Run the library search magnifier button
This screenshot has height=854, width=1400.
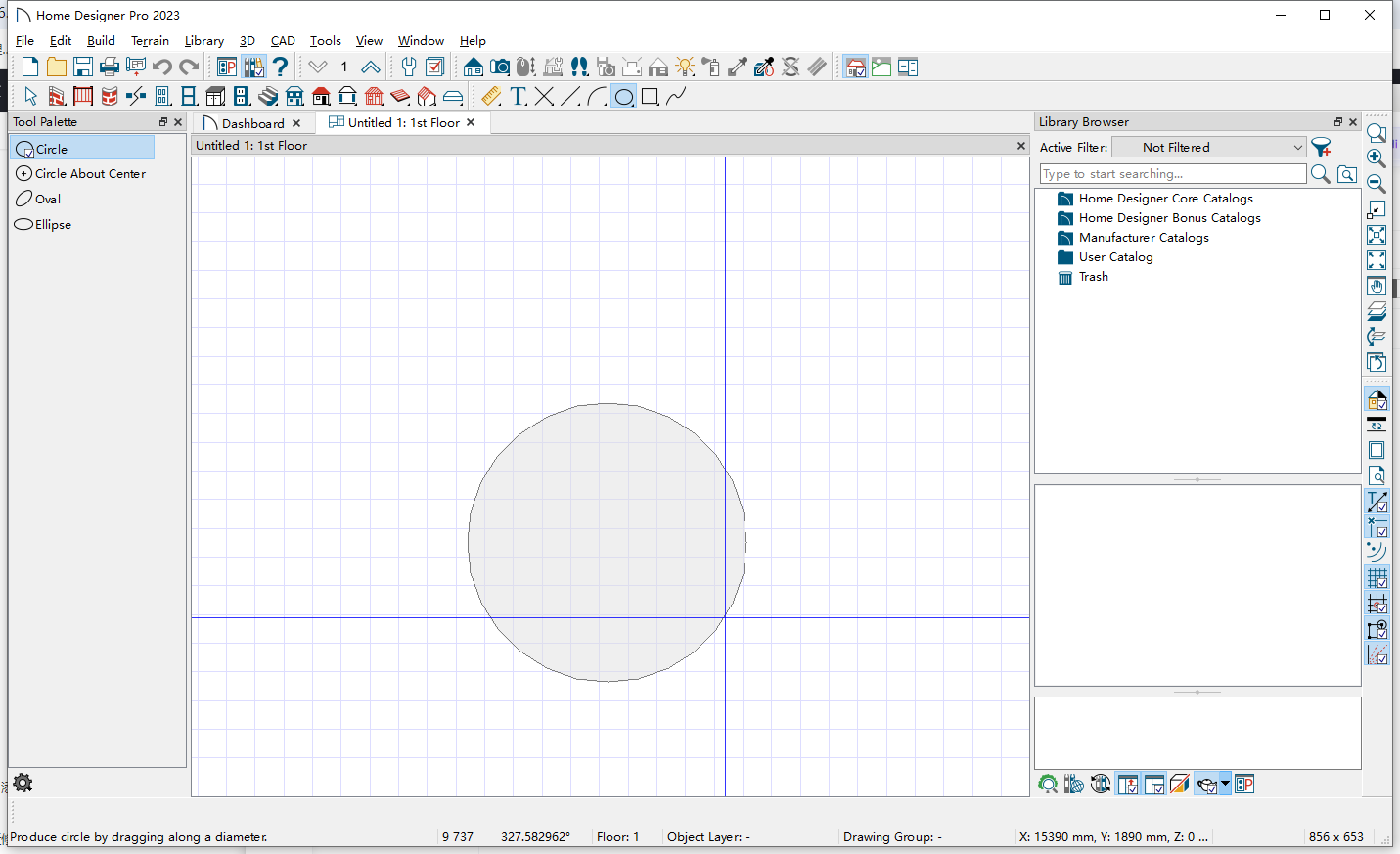click(x=1320, y=174)
